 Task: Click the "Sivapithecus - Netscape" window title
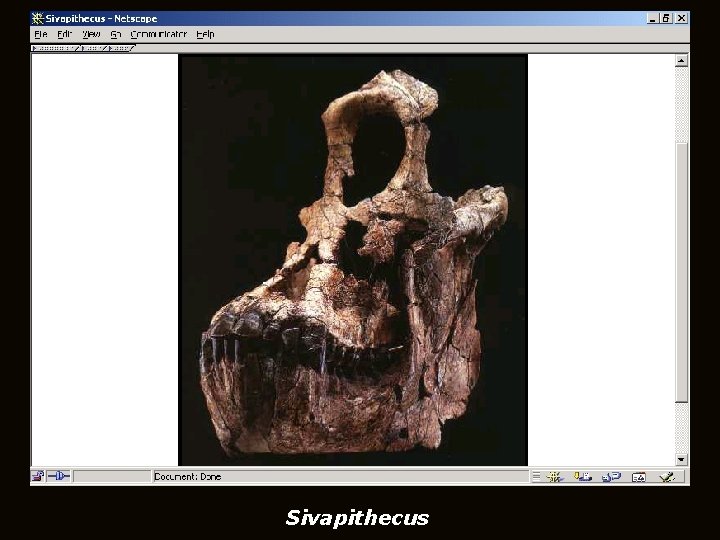[x=101, y=19]
